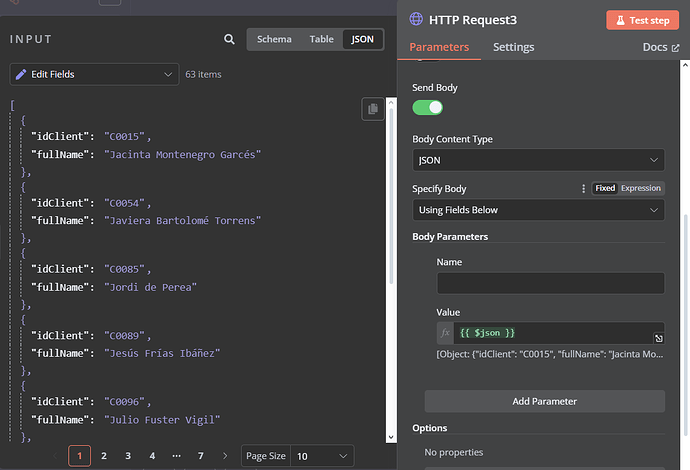690x470 pixels.
Task: Copy the JSON output with clipboard icon
Action: click(373, 109)
